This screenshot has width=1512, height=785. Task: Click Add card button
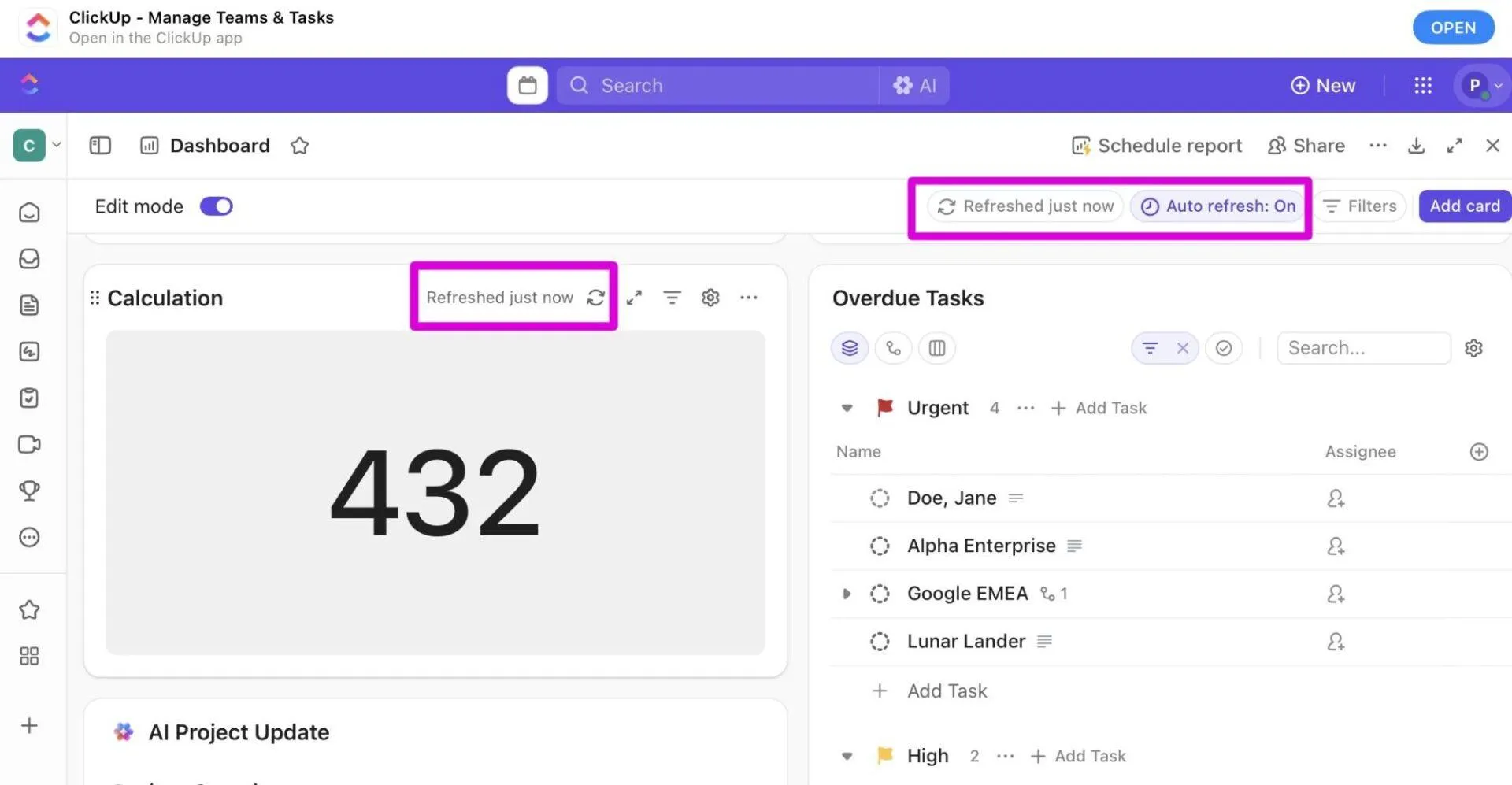click(1465, 206)
